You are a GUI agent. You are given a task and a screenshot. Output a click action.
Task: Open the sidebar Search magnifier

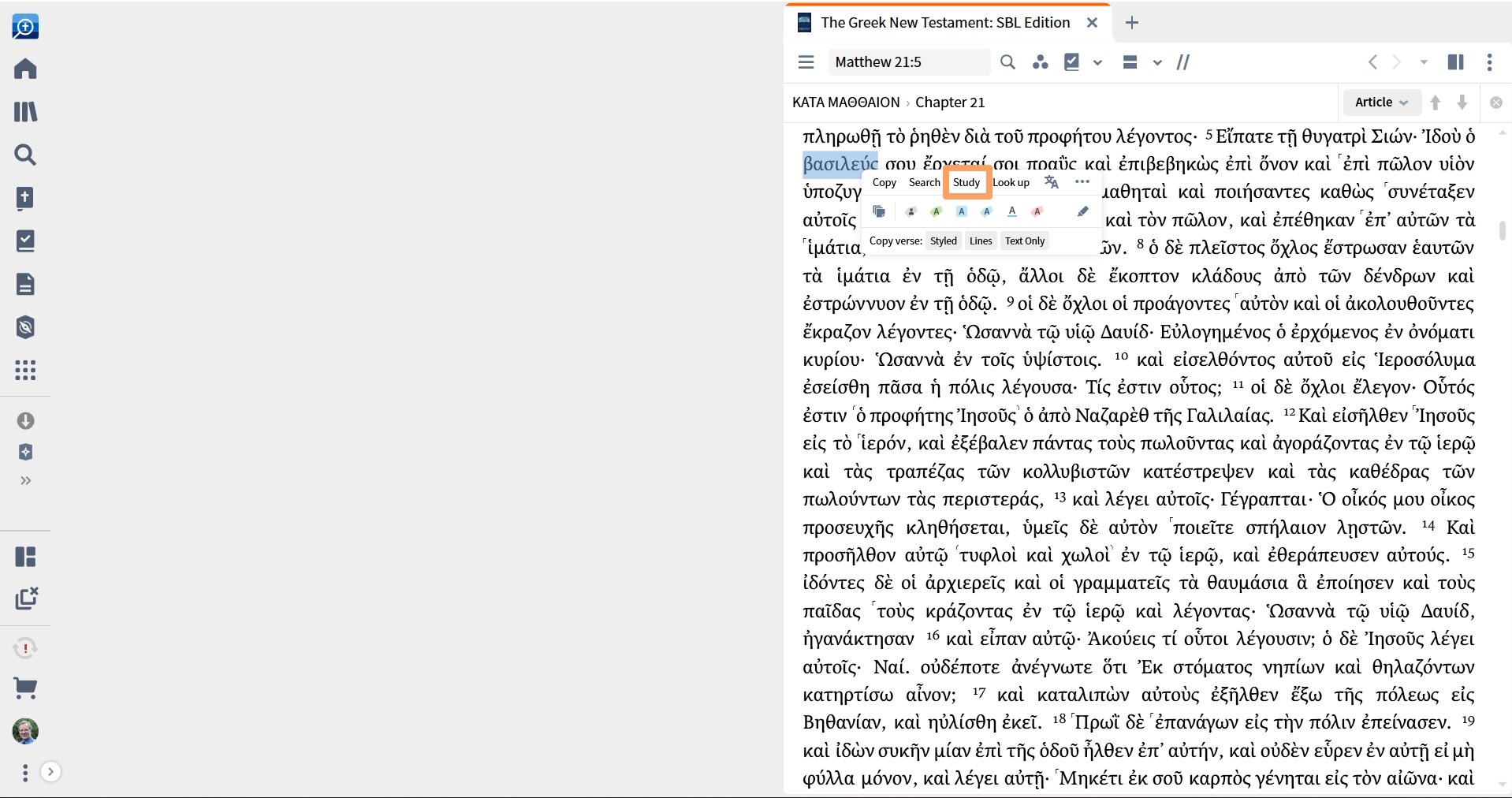click(x=25, y=155)
